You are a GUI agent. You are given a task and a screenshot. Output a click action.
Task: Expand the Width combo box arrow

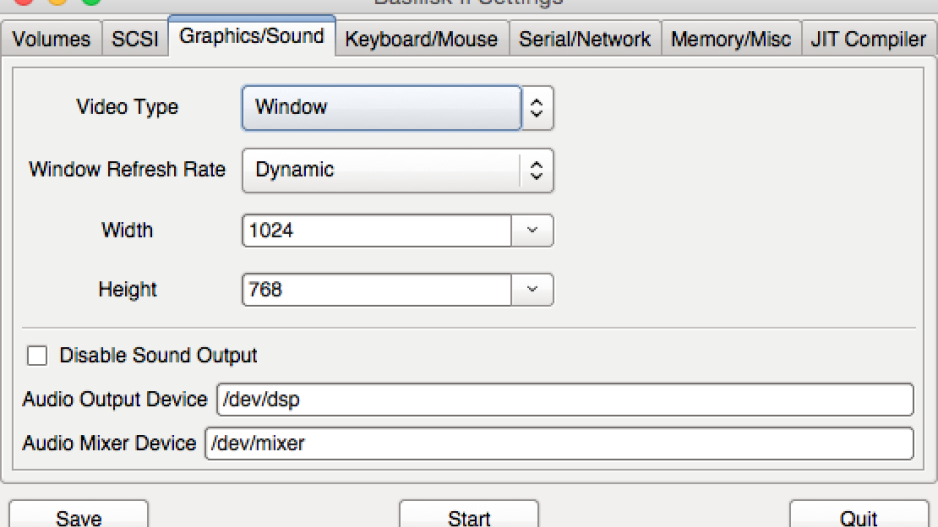coord(532,230)
